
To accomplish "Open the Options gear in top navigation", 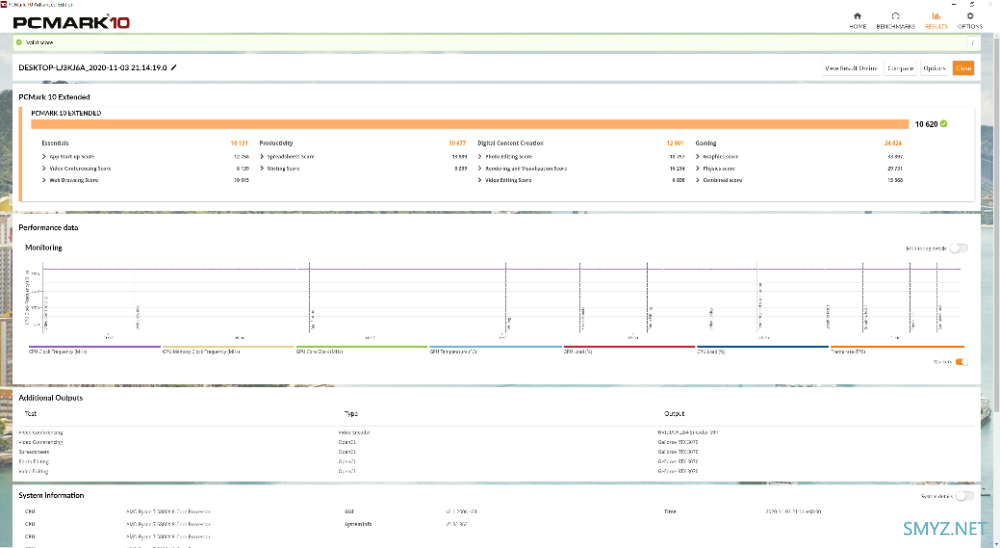I will point(970,20).
